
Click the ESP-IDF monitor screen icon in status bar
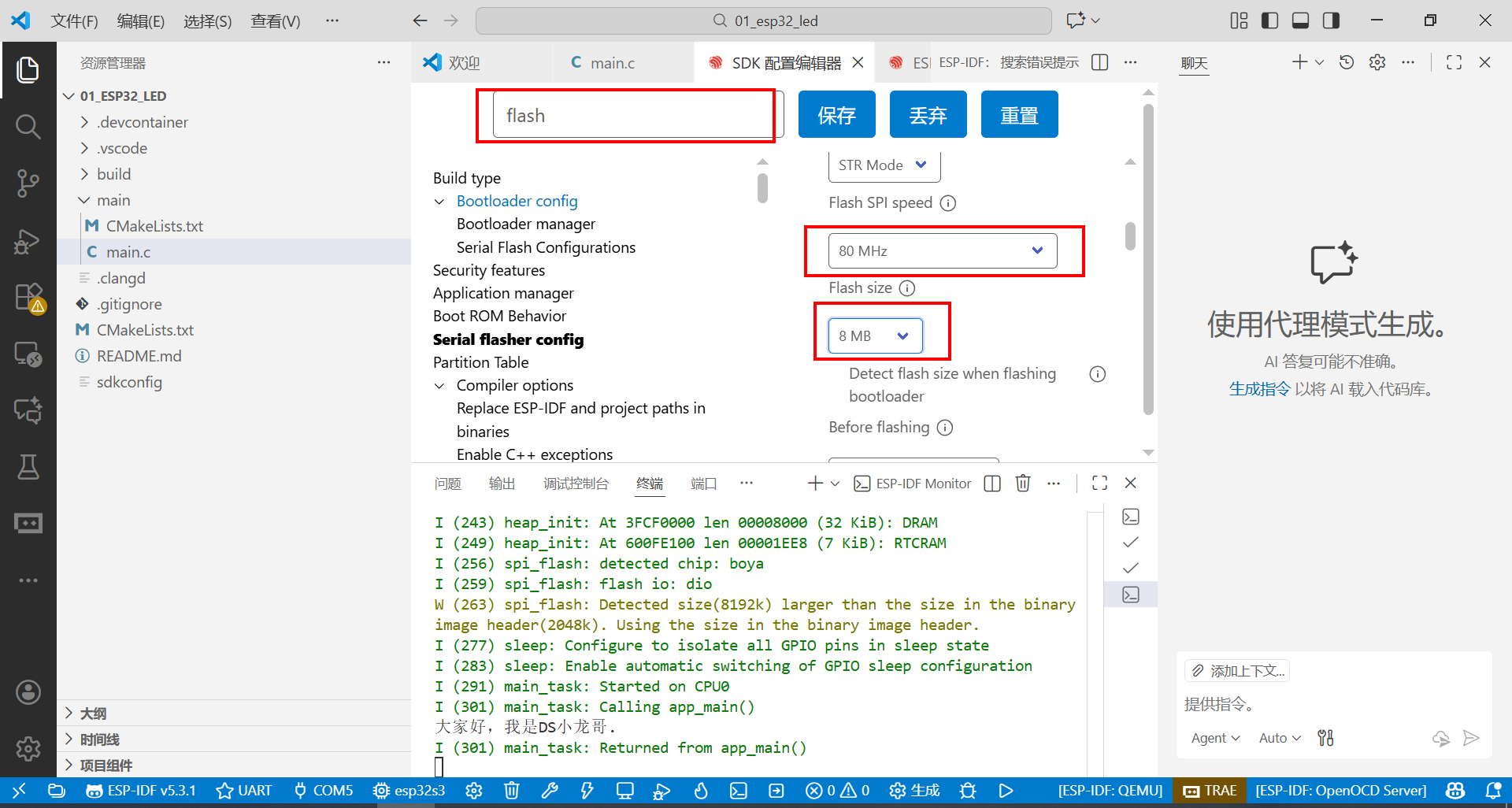pyautogui.click(x=625, y=791)
